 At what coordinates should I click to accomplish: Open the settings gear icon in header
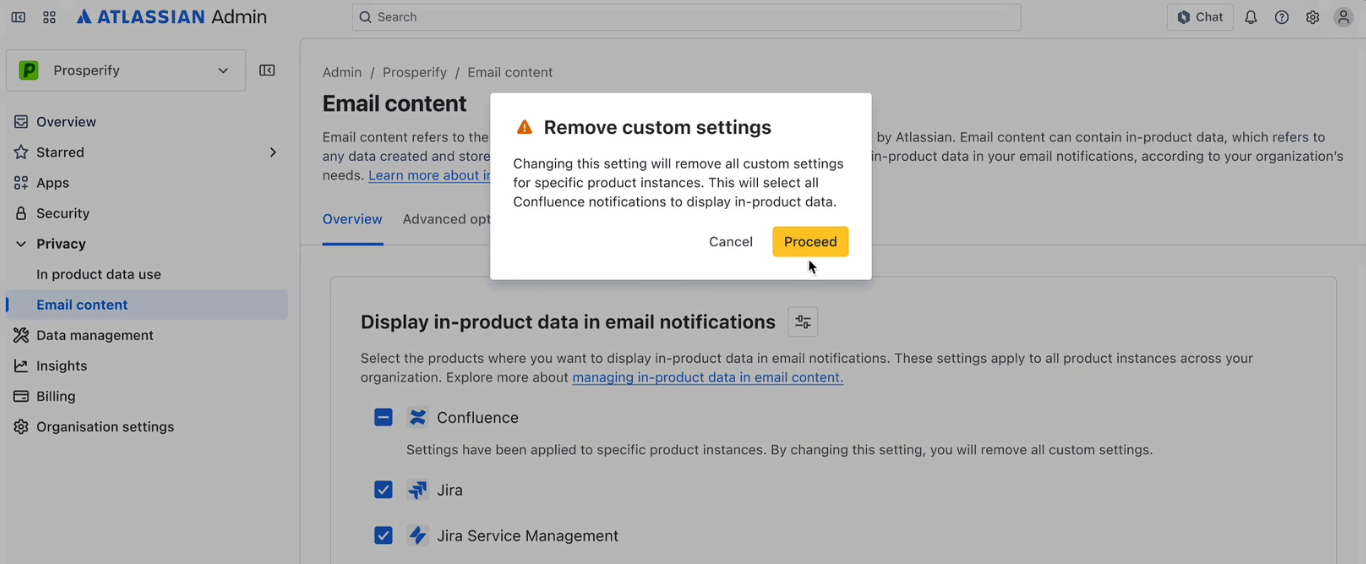click(x=1313, y=17)
